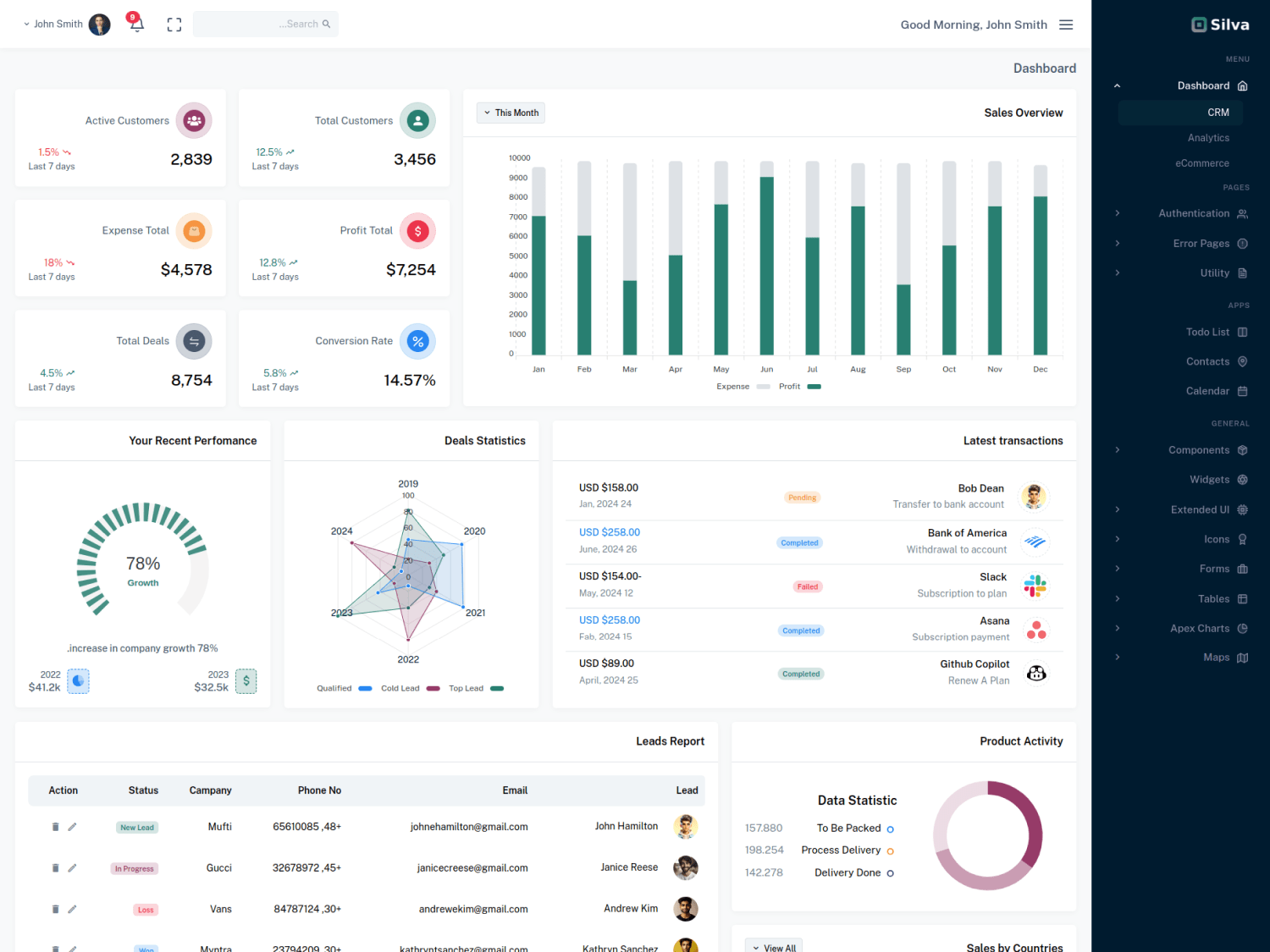The image size is (1270, 952).
Task: Expand the Apex Charts submenu chevron
Action: click(1117, 628)
